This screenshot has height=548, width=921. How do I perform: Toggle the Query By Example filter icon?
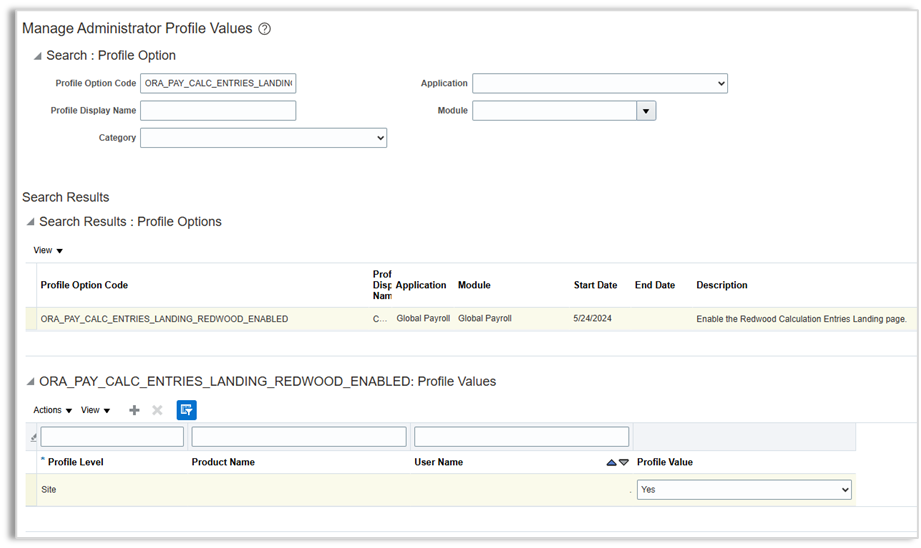click(x=186, y=410)
